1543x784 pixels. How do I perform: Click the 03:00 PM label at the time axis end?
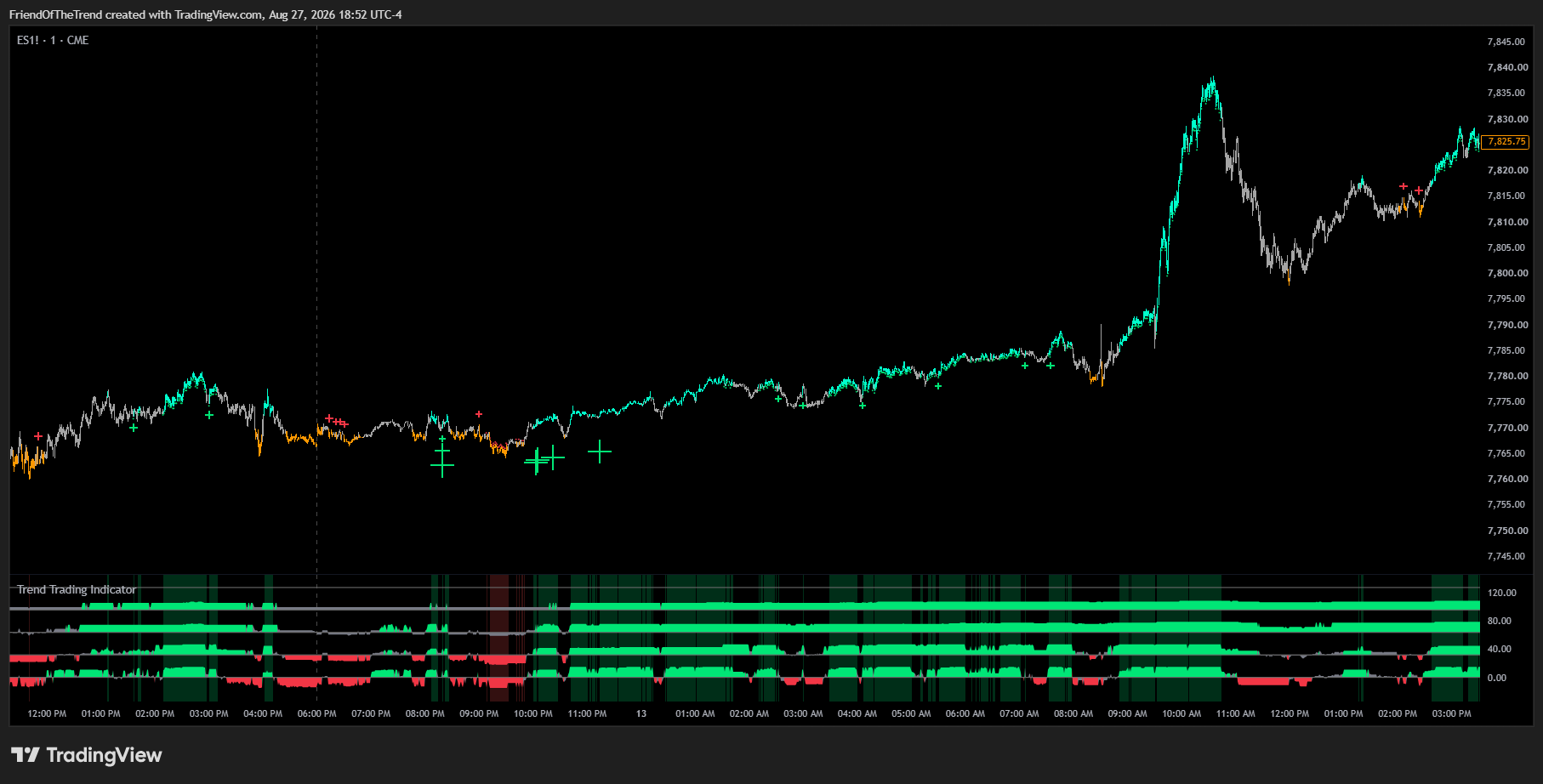[x=1451, y=713]
